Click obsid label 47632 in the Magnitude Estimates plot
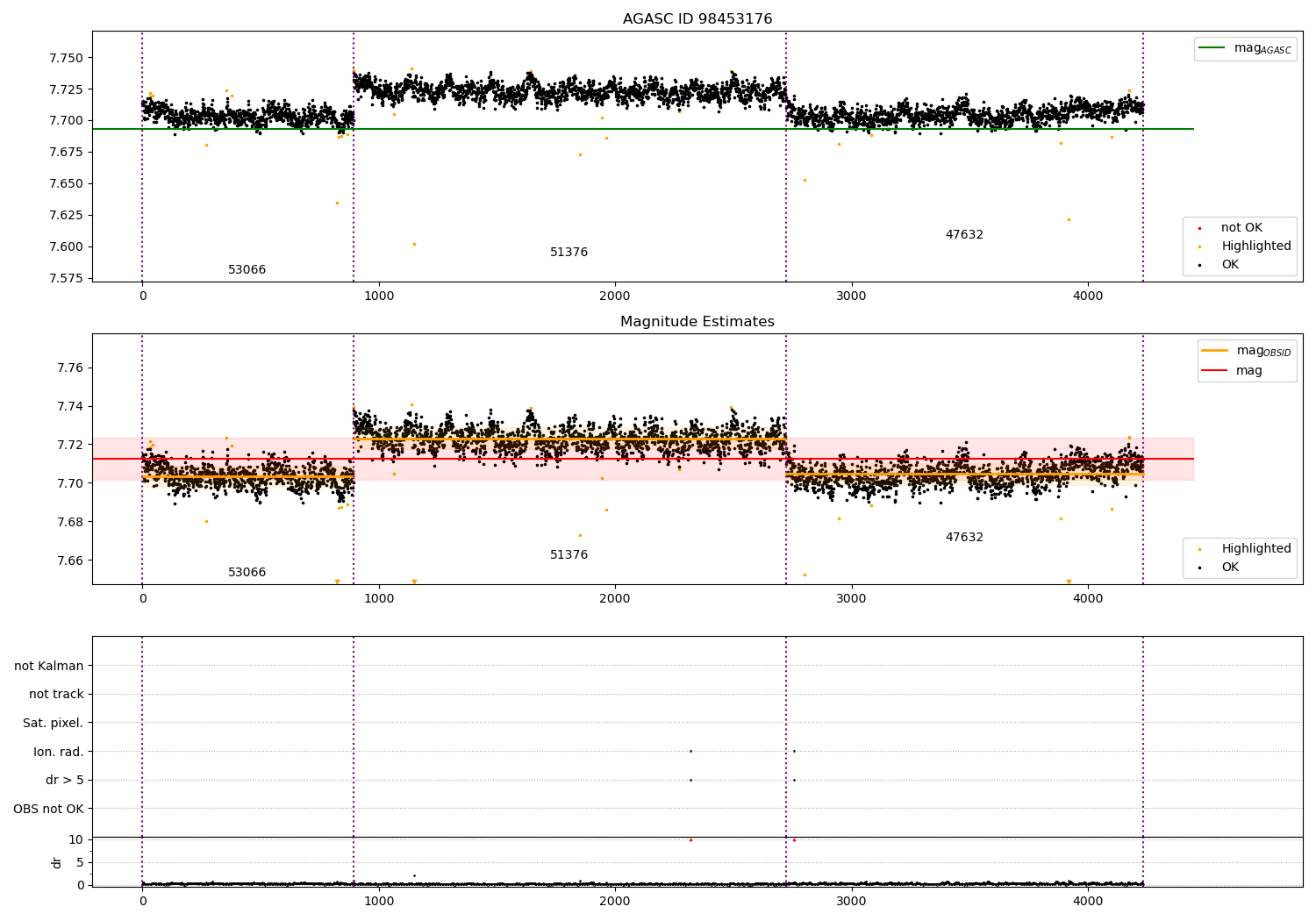This screenshot has width=1316, height=921. coord(964,538)
